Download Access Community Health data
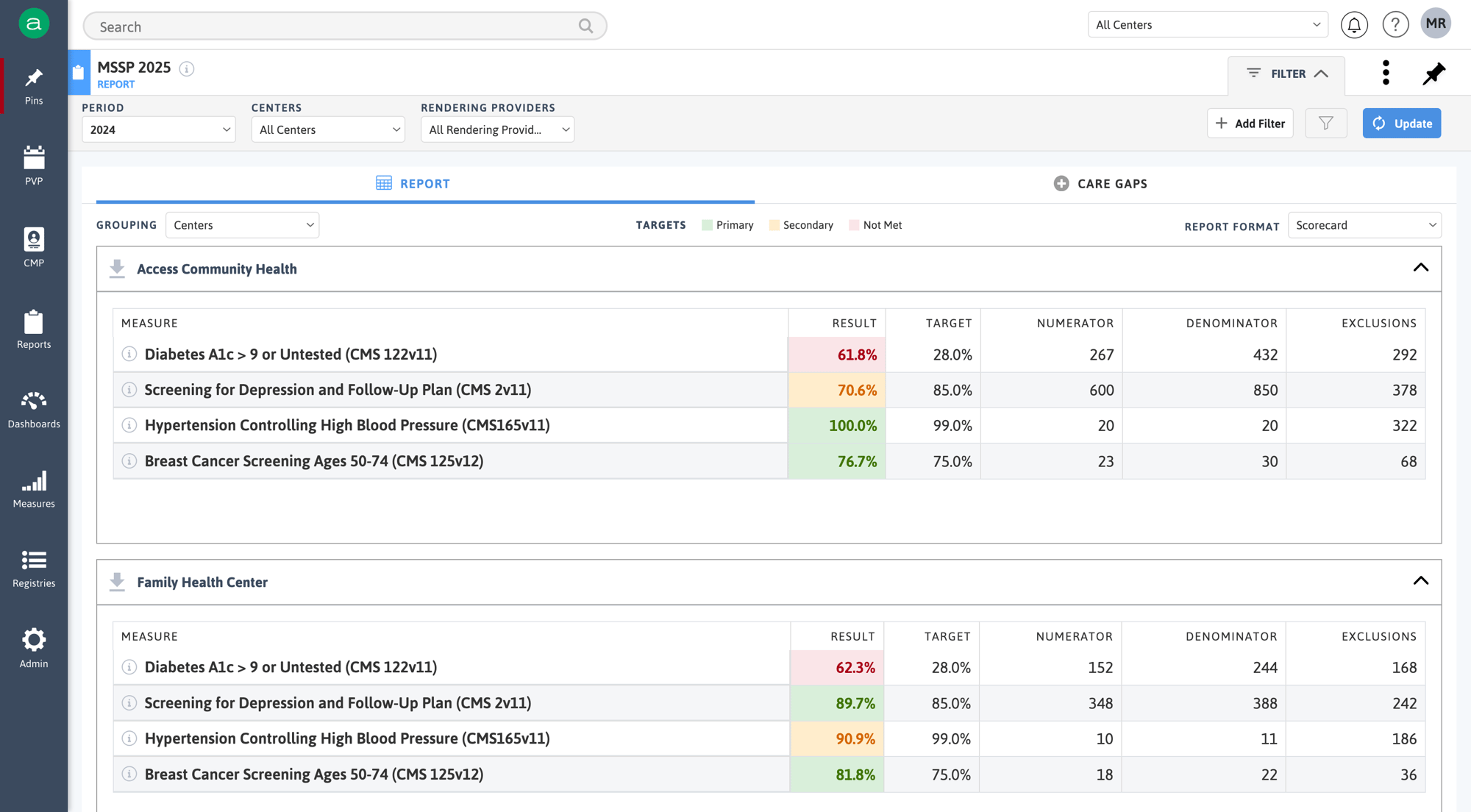1471x812 pixels. [117, 269]
